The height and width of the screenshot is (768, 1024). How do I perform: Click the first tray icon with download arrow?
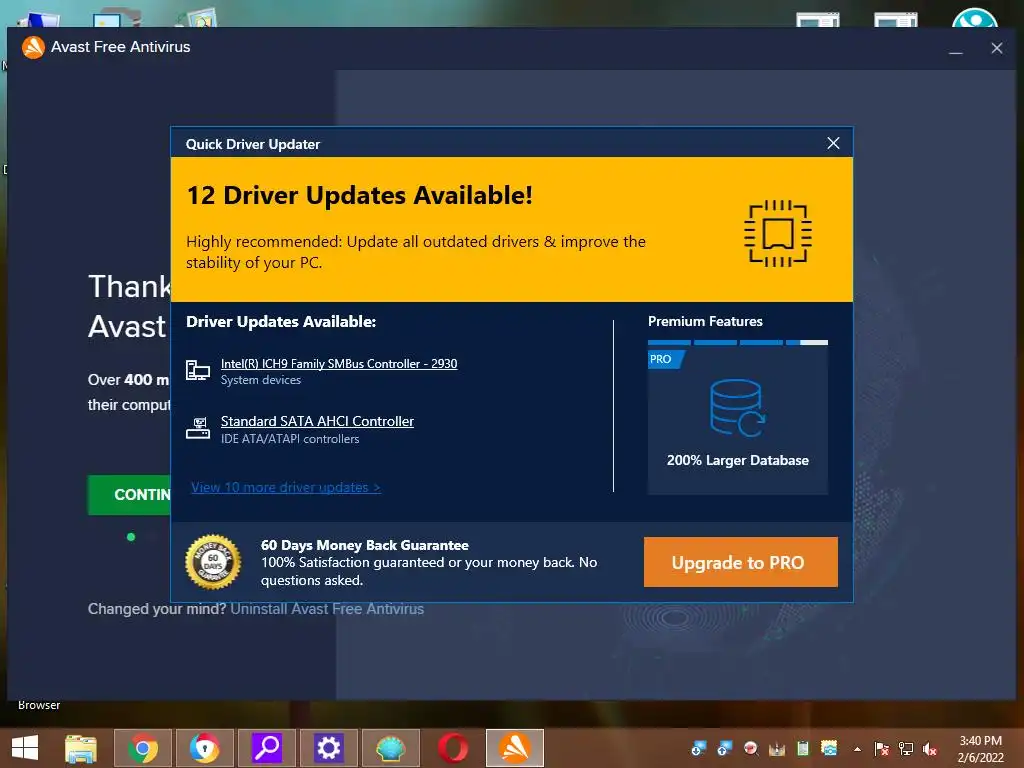(698, 748)
